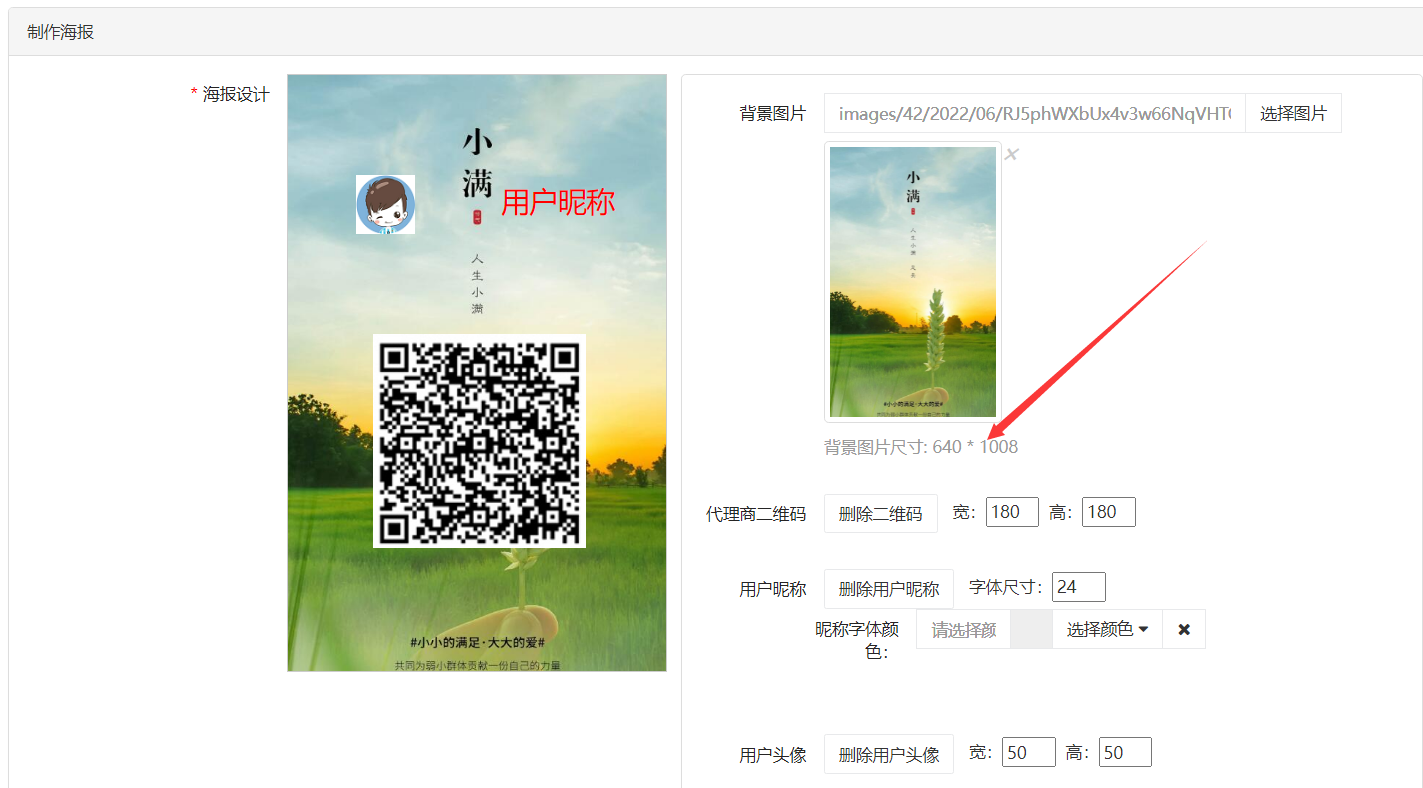Open the 选择颜色 color dropdown

click(x=1107, y=629)
